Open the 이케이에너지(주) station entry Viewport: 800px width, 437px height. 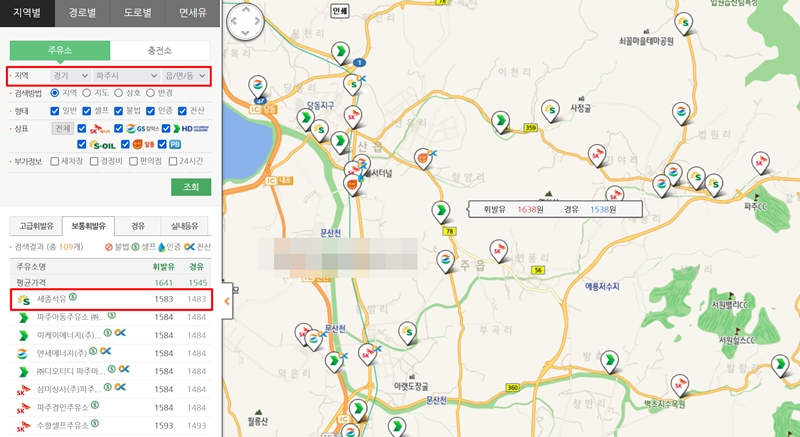[111, 335]
